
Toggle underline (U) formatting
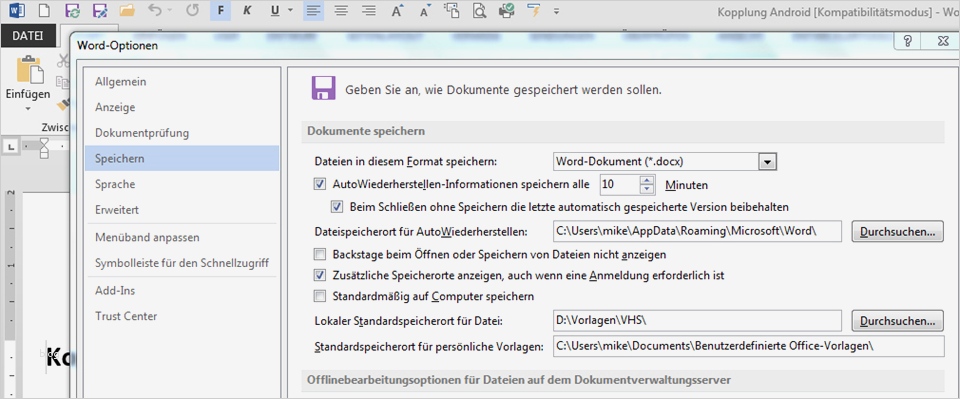tap(274, 10)
